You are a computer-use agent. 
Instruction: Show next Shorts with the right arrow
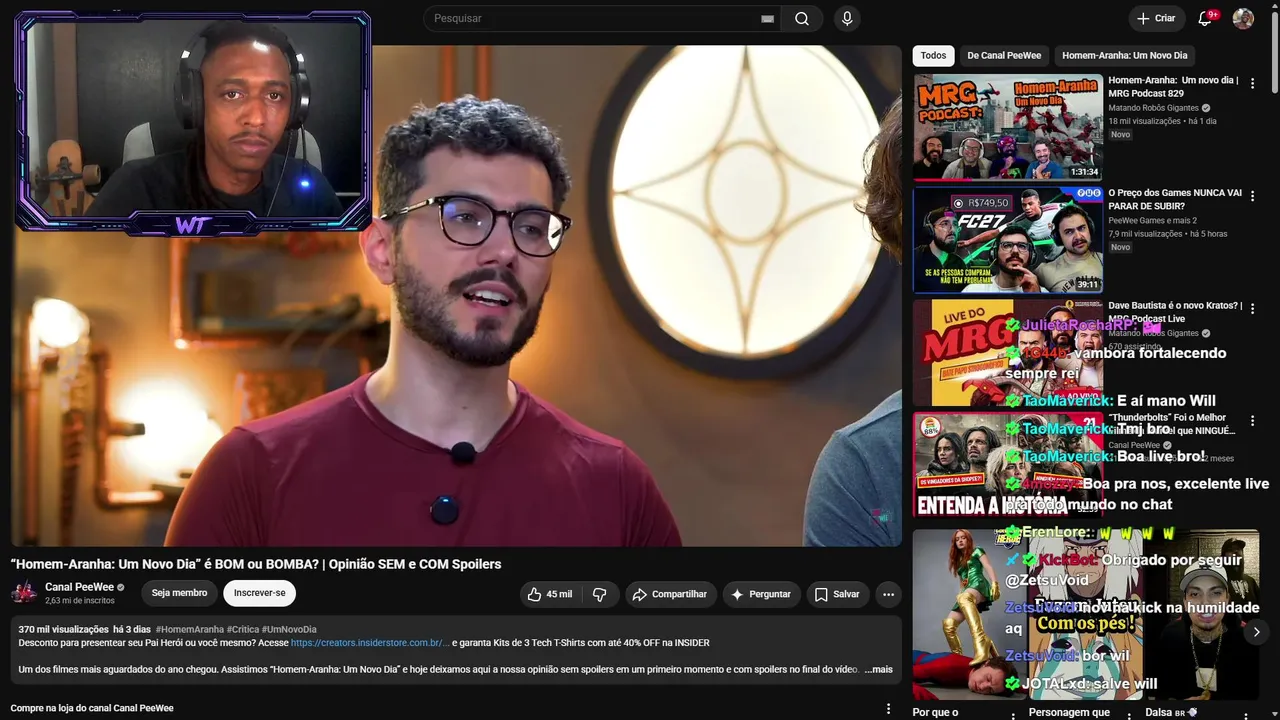tap(1256, 631)
